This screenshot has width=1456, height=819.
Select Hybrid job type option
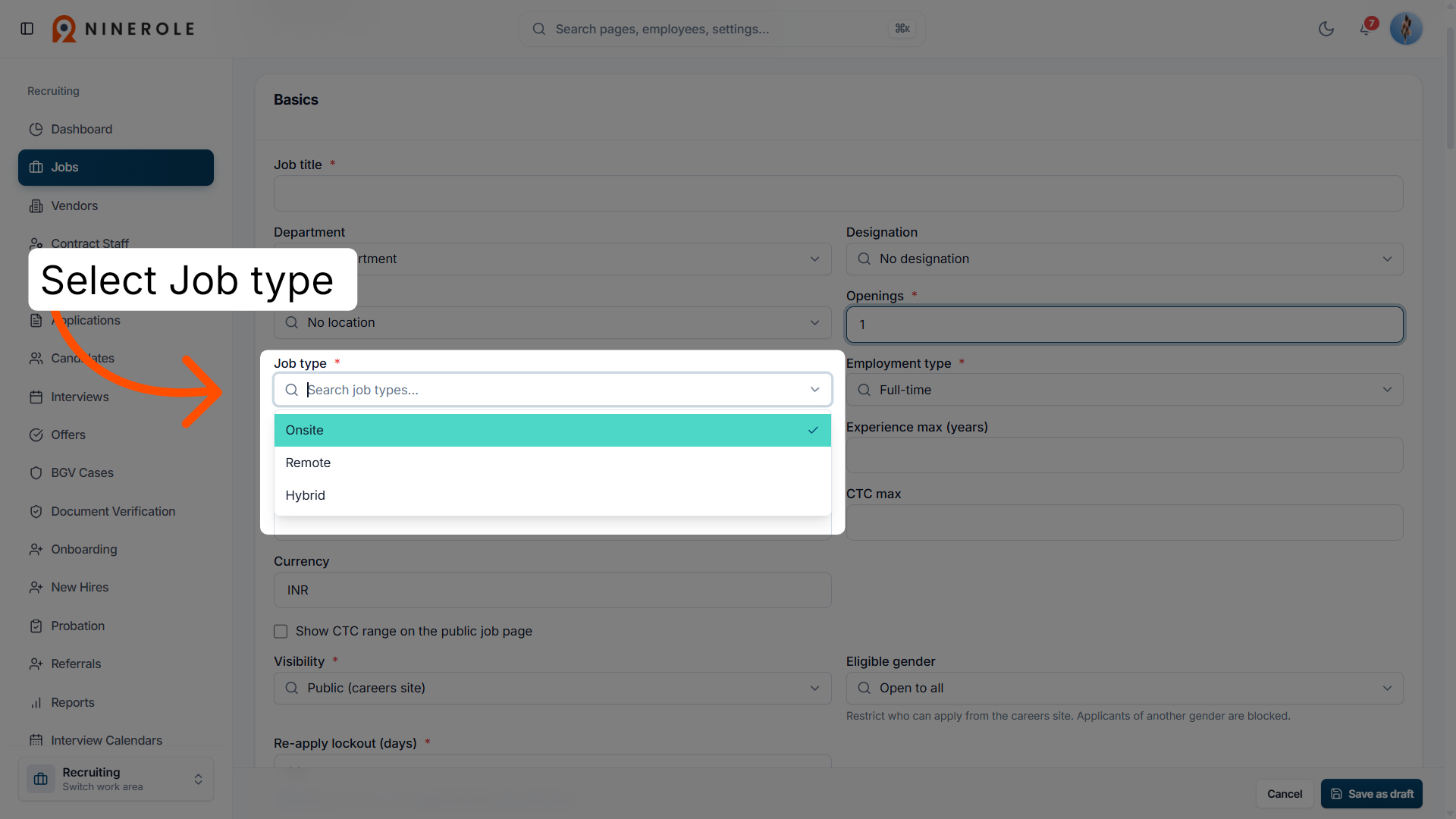(x=552, y=496)
